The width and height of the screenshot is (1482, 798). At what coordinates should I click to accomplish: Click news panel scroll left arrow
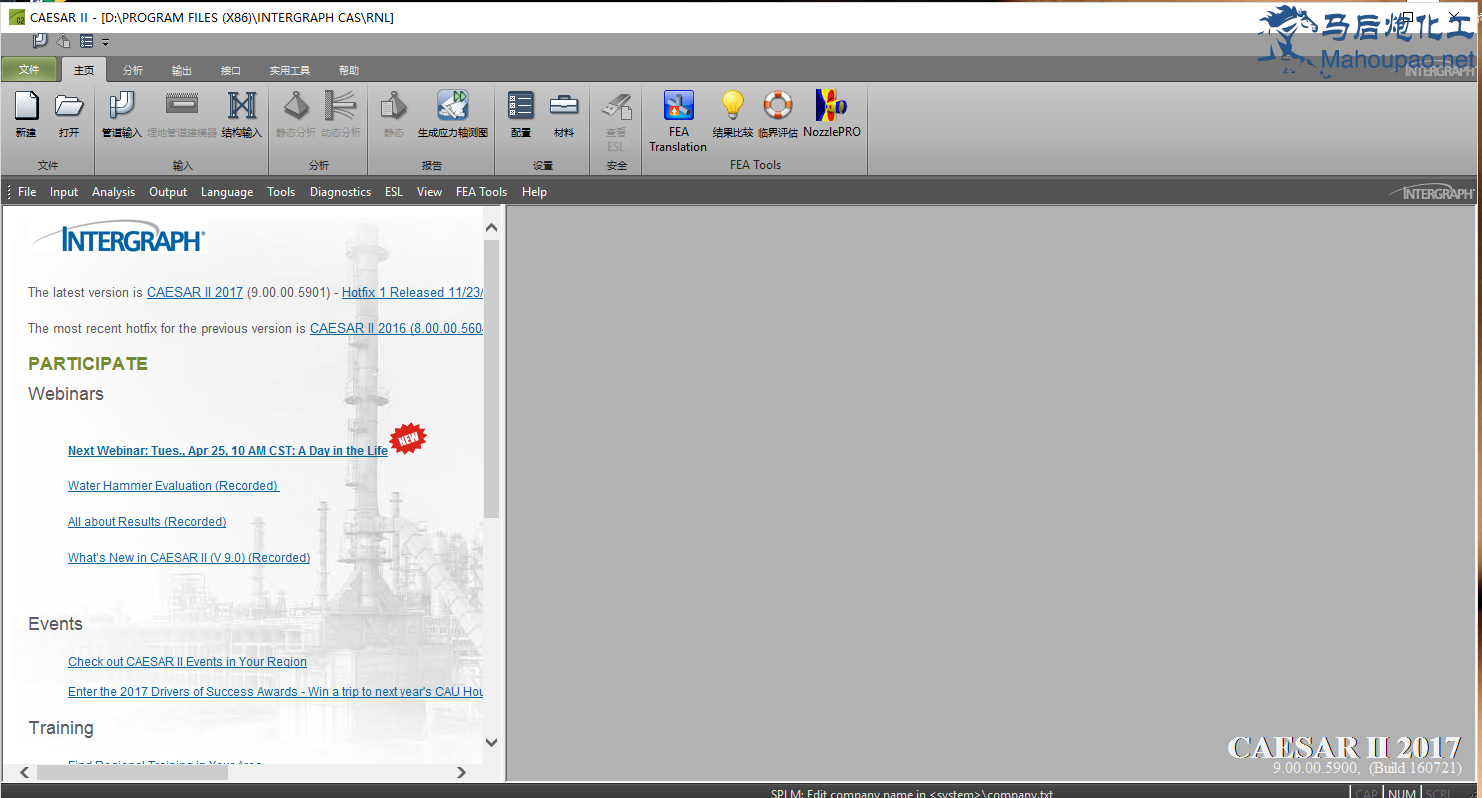[x=25, y=772]
